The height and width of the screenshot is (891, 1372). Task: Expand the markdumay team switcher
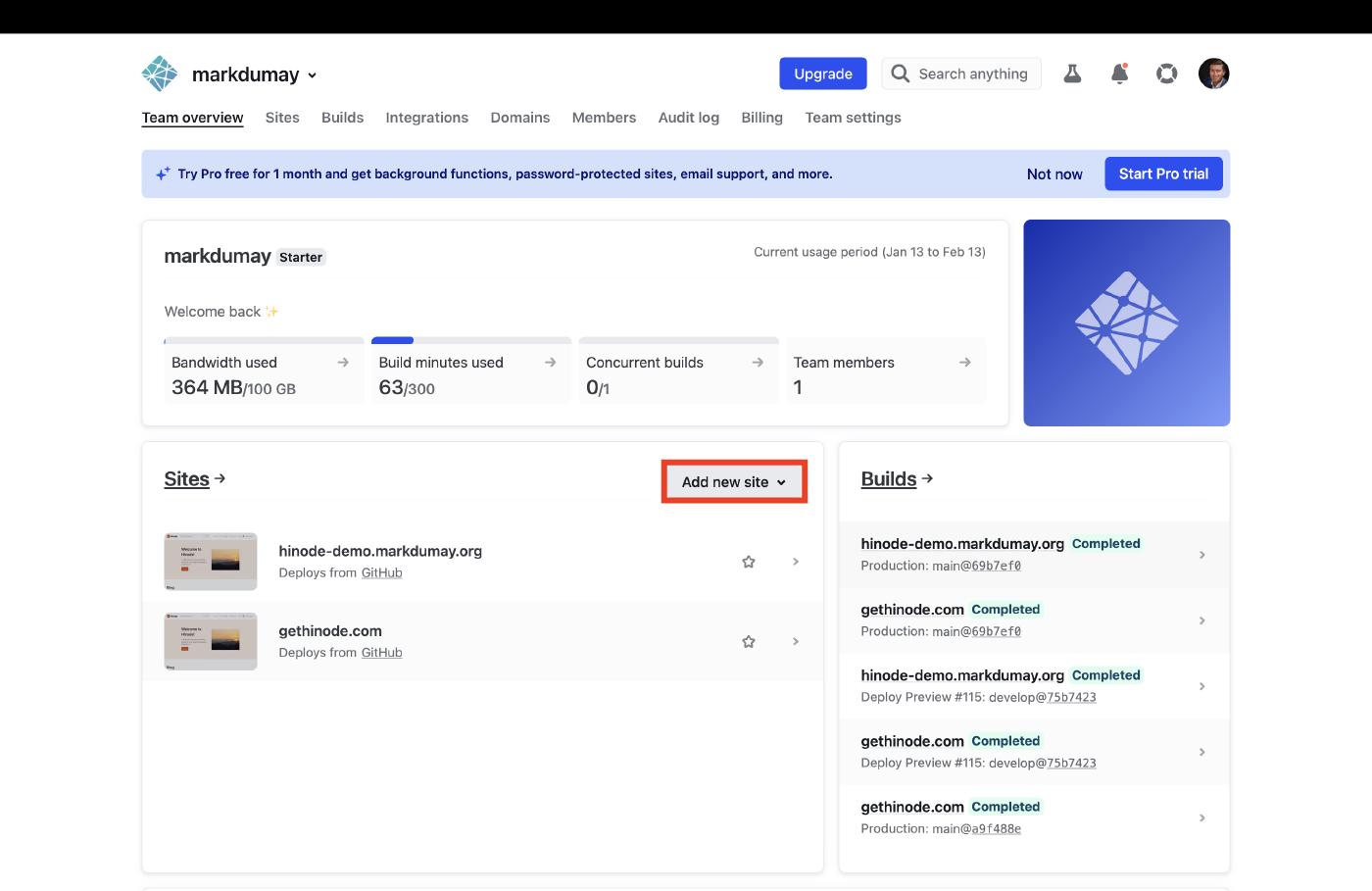point(312,75)
